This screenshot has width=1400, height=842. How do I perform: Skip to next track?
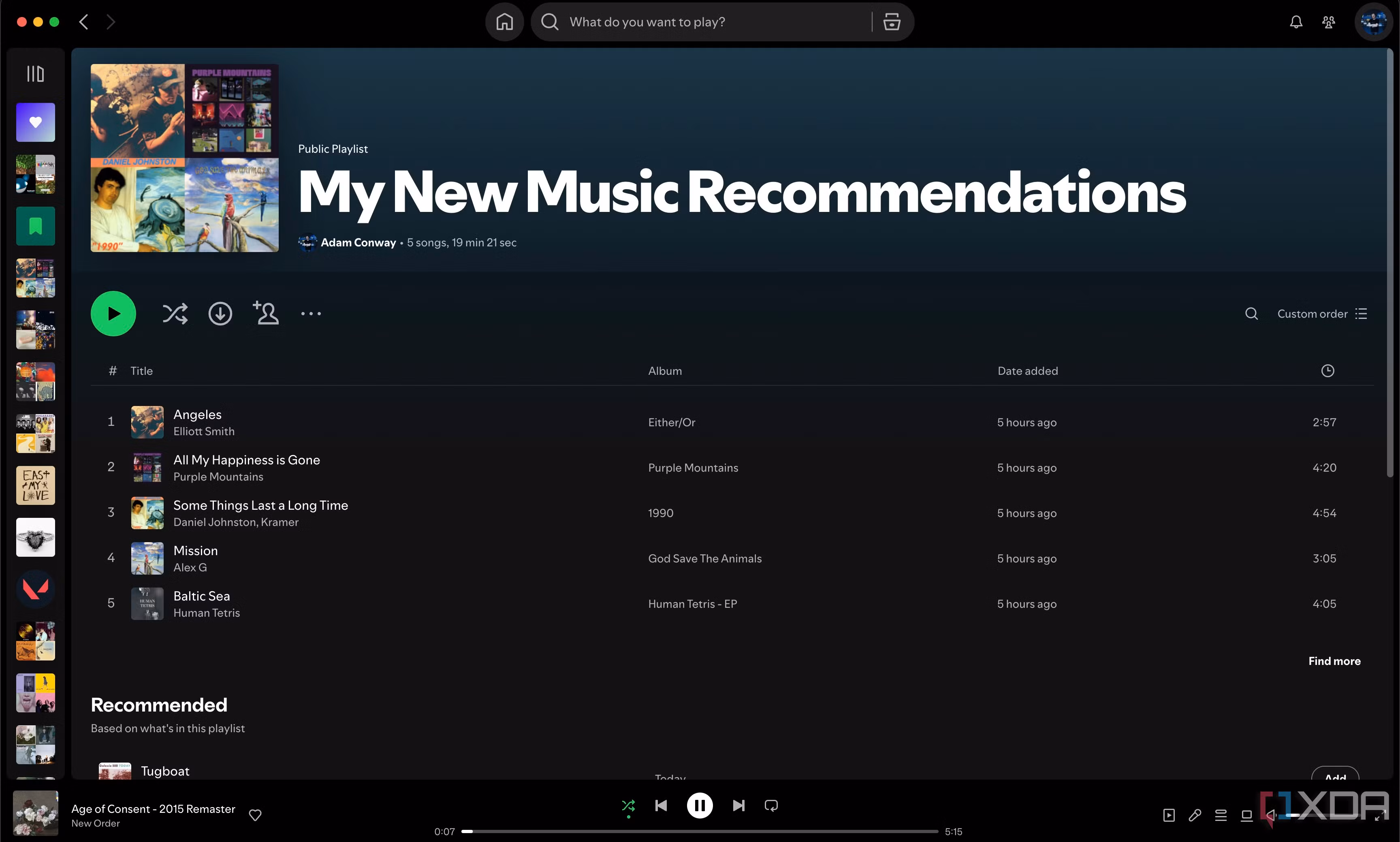738,806
